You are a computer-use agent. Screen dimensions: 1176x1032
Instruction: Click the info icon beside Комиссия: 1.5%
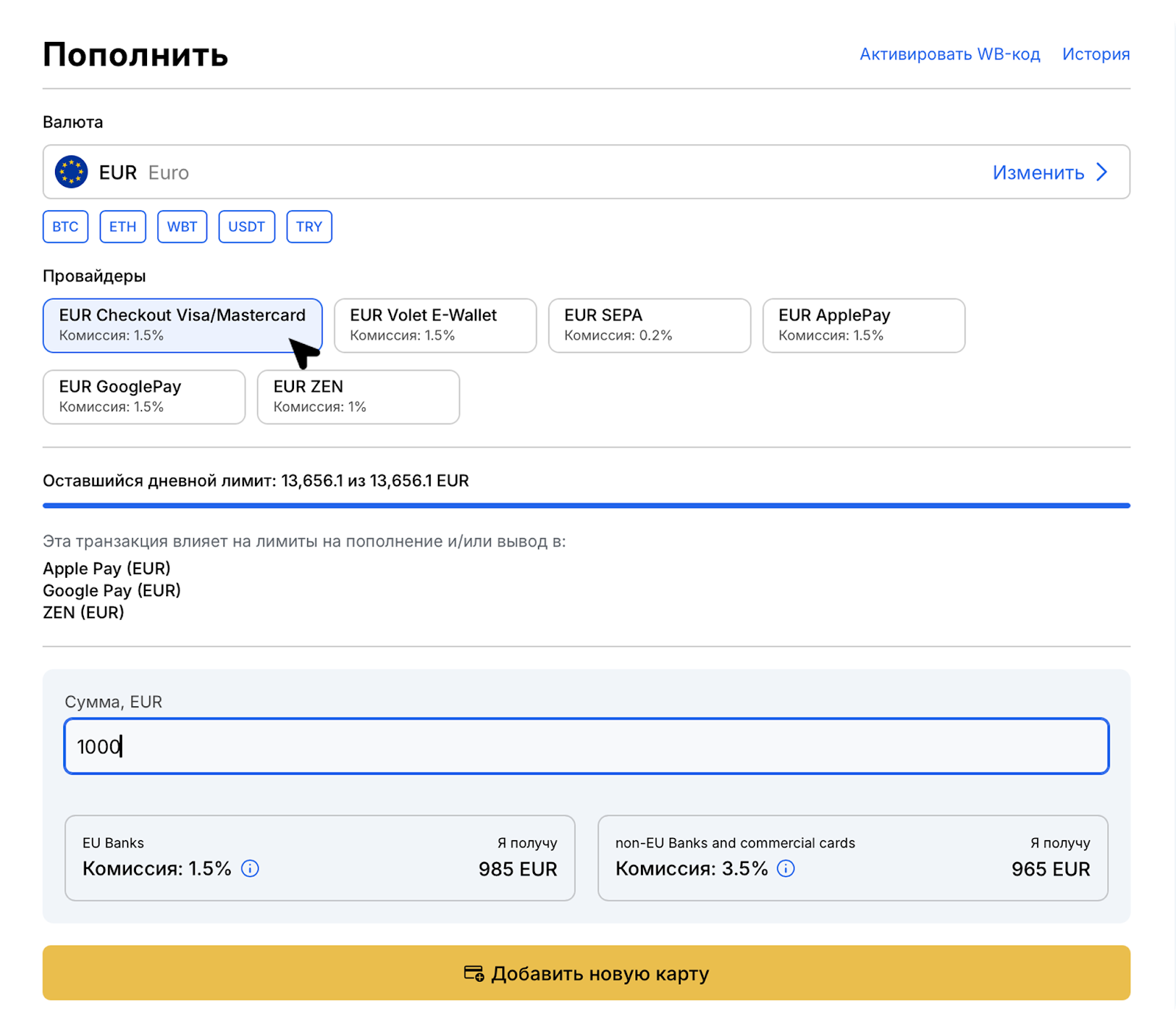coord(250,869)
